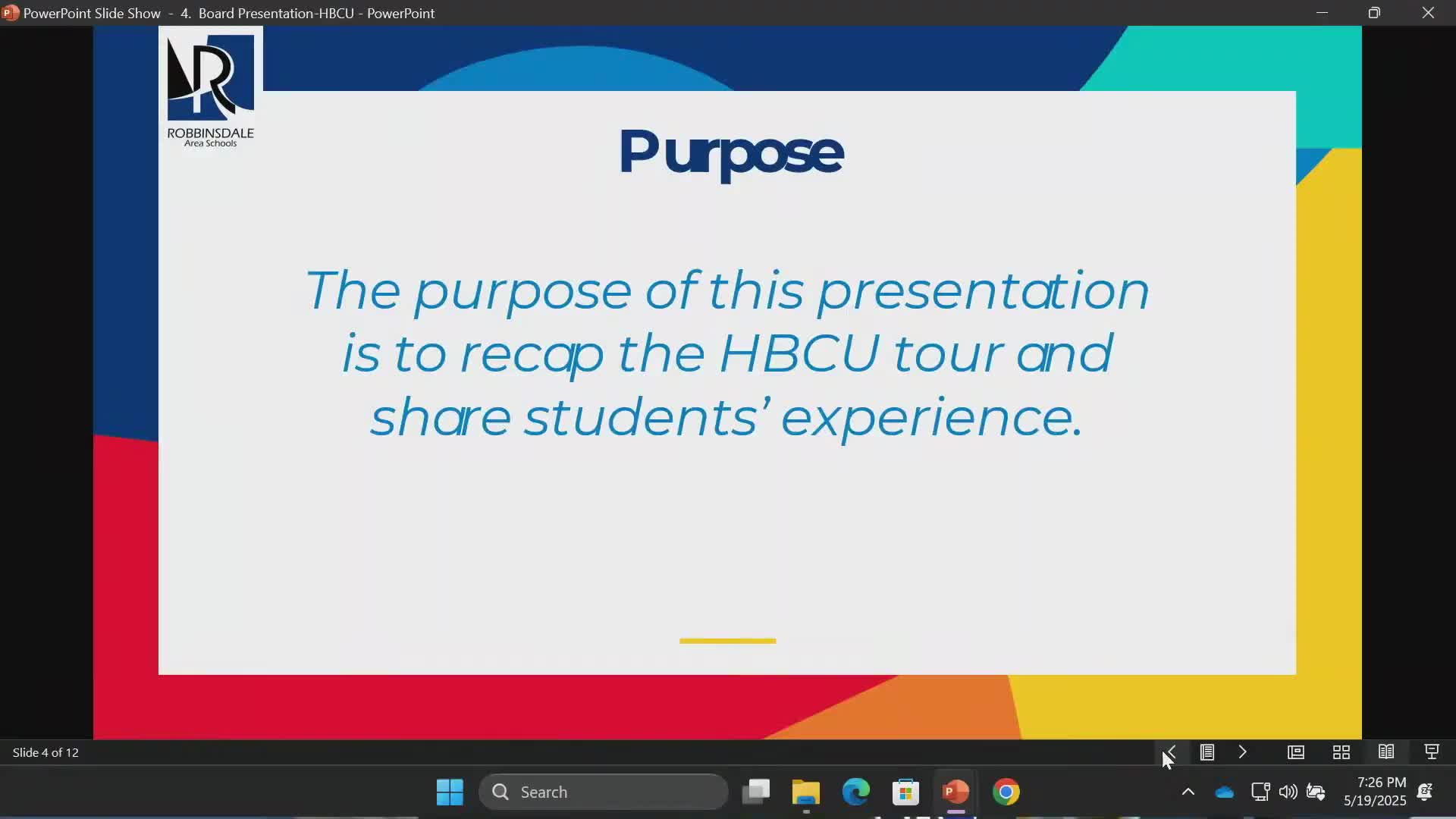Open Microsoft Edge from the taskbar

(855, 792)
